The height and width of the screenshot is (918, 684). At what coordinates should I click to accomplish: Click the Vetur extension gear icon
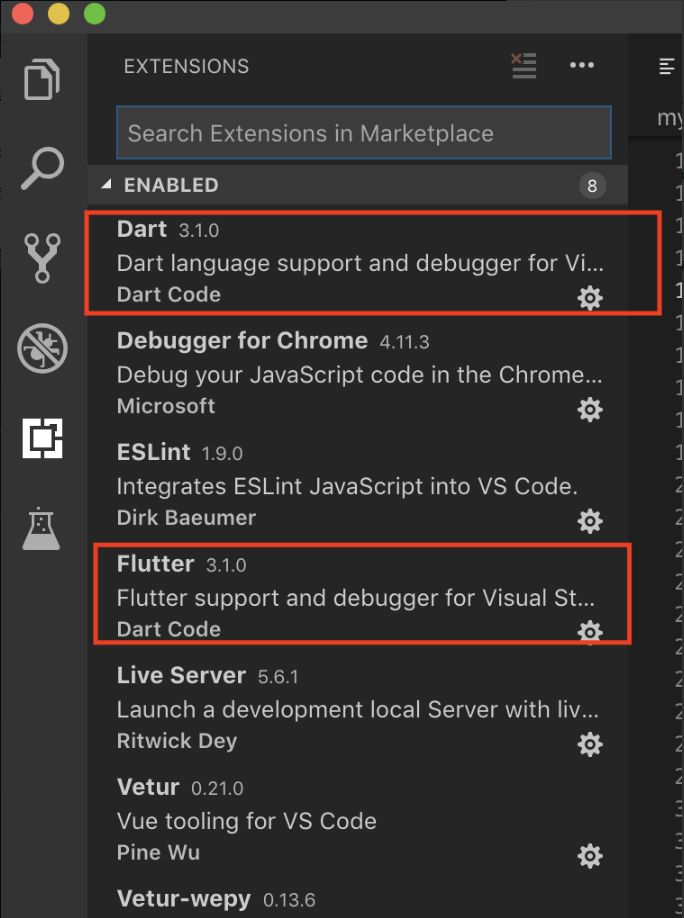pyautogui.click(x=590, y=856)
